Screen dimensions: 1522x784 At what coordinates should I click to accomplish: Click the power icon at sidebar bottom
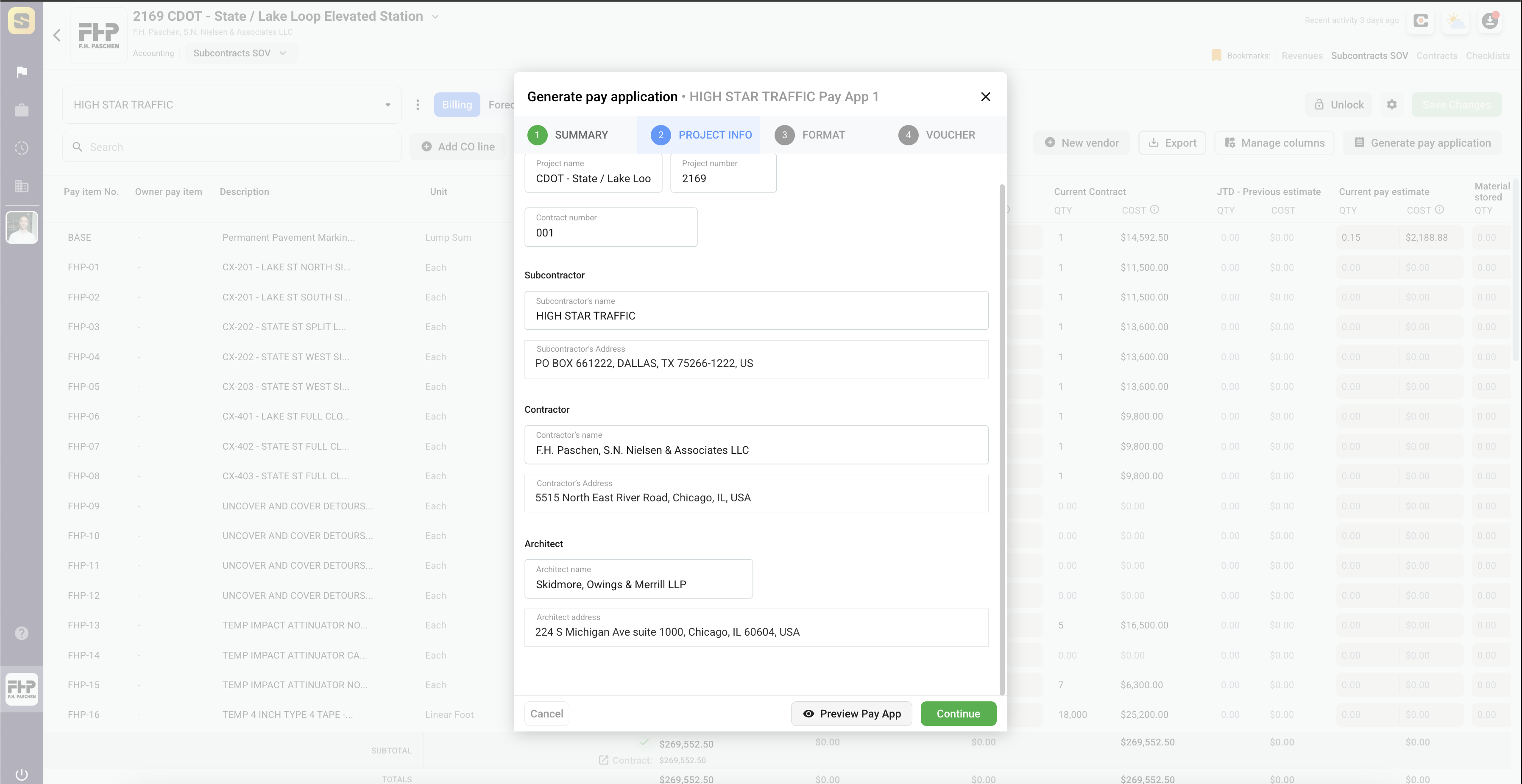[22, 775]
